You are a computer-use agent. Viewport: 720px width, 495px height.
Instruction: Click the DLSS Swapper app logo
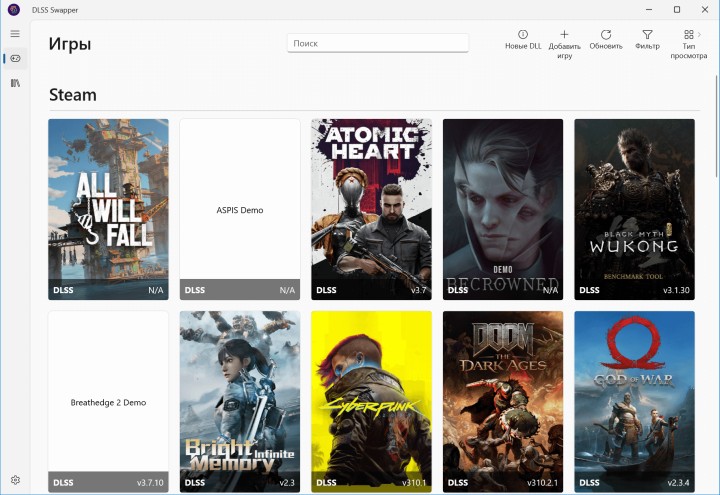point(14,9)
